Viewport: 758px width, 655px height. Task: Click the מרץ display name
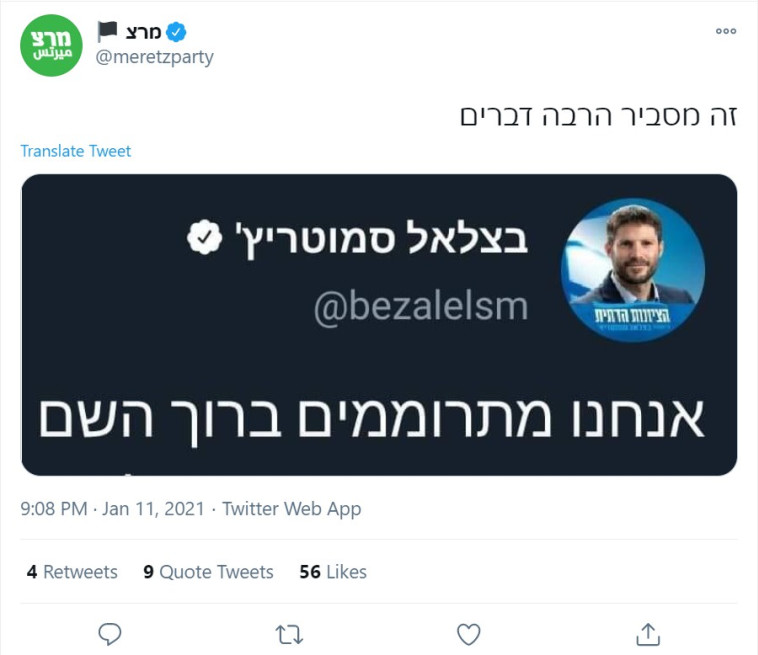[144, 32]
